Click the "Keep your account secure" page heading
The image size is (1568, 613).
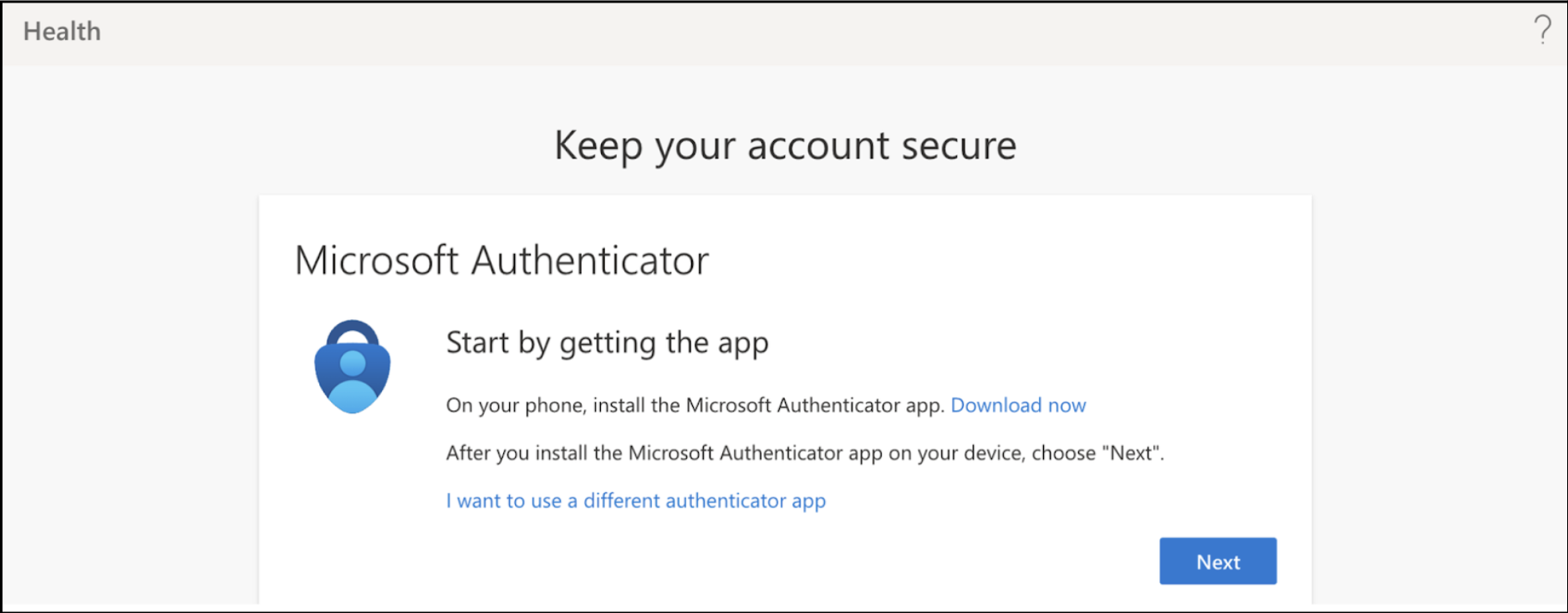point(785,146)
